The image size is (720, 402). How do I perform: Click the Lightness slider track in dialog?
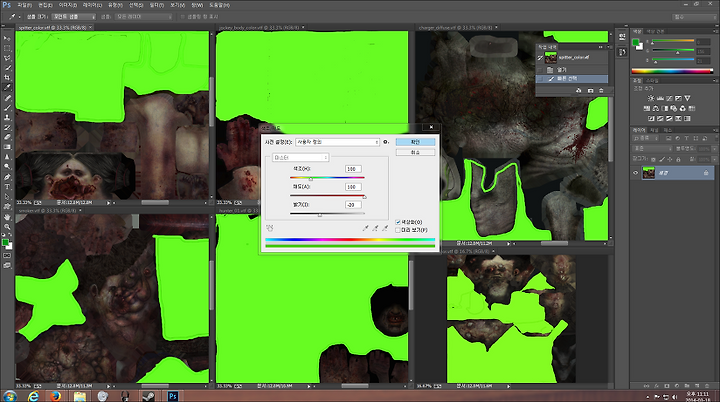pos(327,214)
